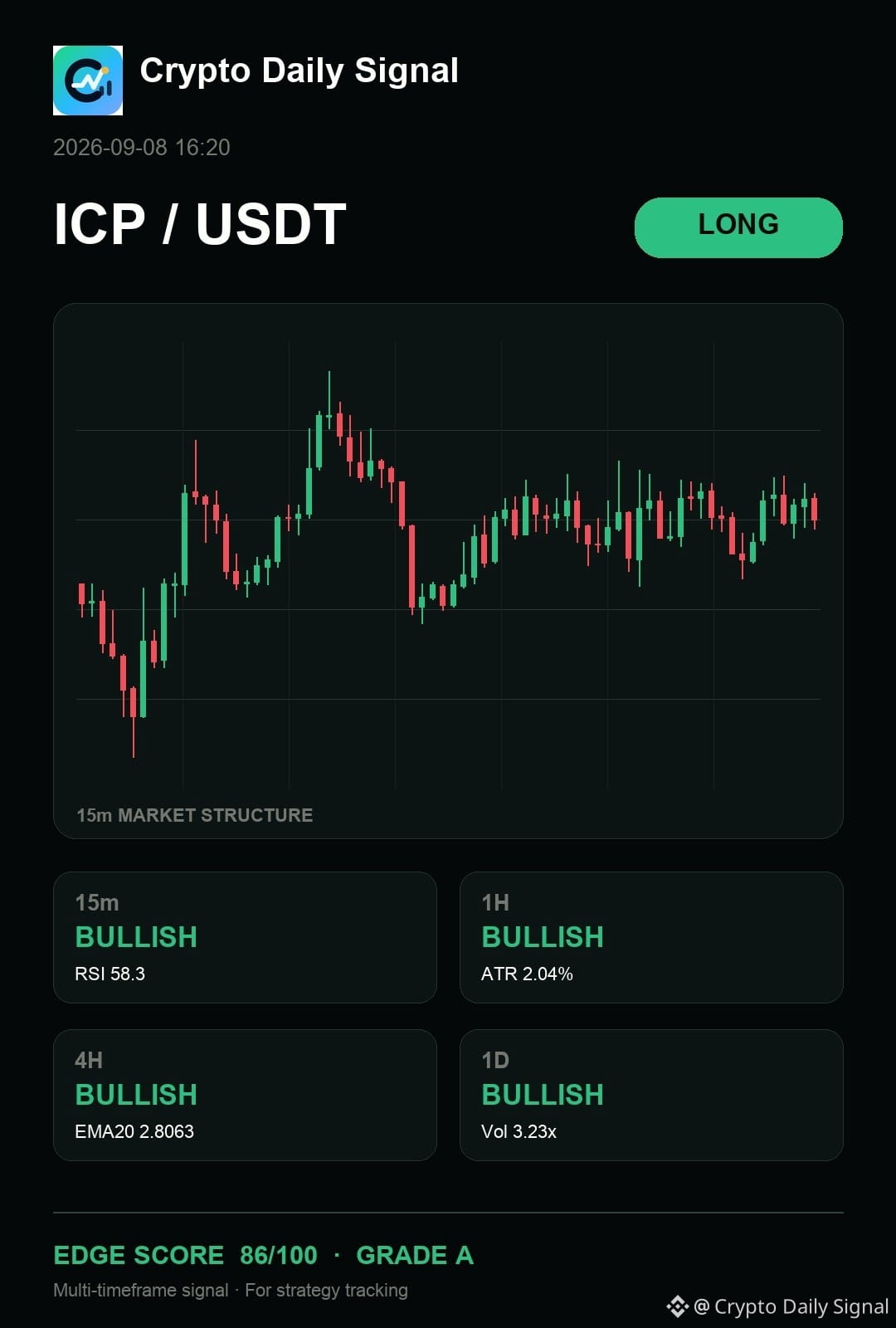Viewport: 896px width, 1328px height.
Task: Click the Crypto Daily Signal app logo
Action: tap(88, 81)
